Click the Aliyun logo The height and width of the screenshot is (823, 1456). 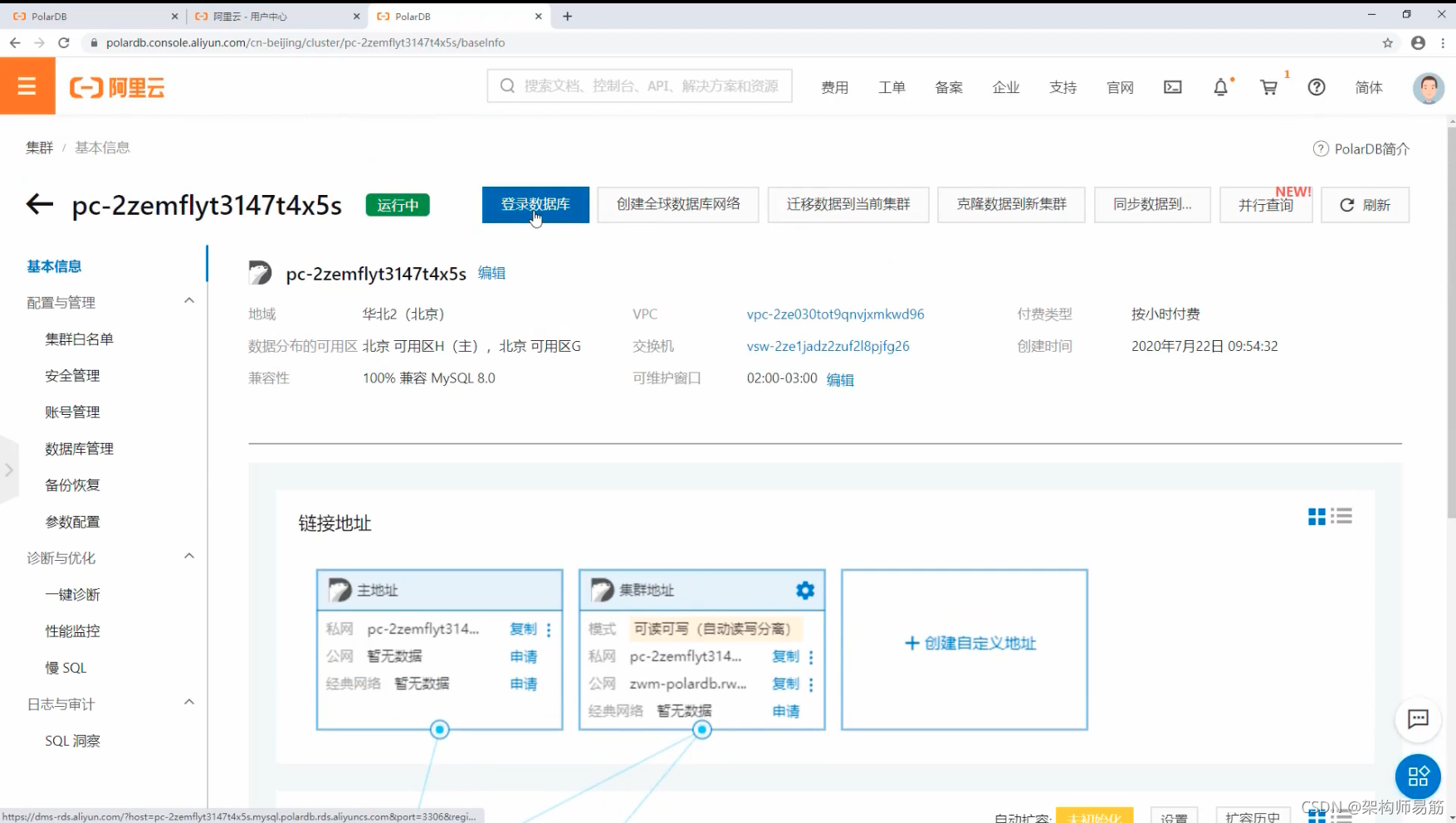pos(117,87)
